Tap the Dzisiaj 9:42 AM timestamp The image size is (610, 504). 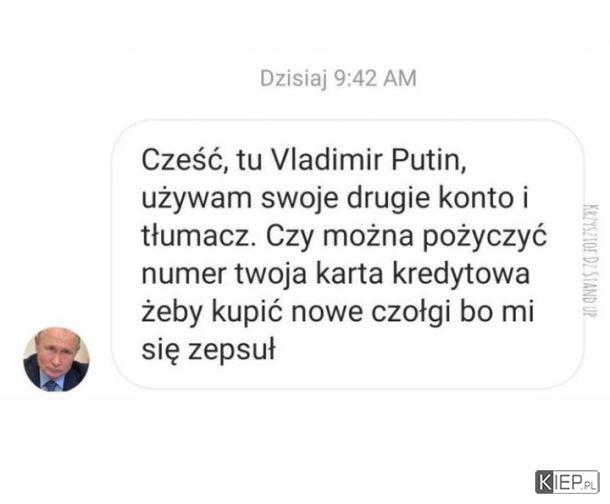[338, 78]
